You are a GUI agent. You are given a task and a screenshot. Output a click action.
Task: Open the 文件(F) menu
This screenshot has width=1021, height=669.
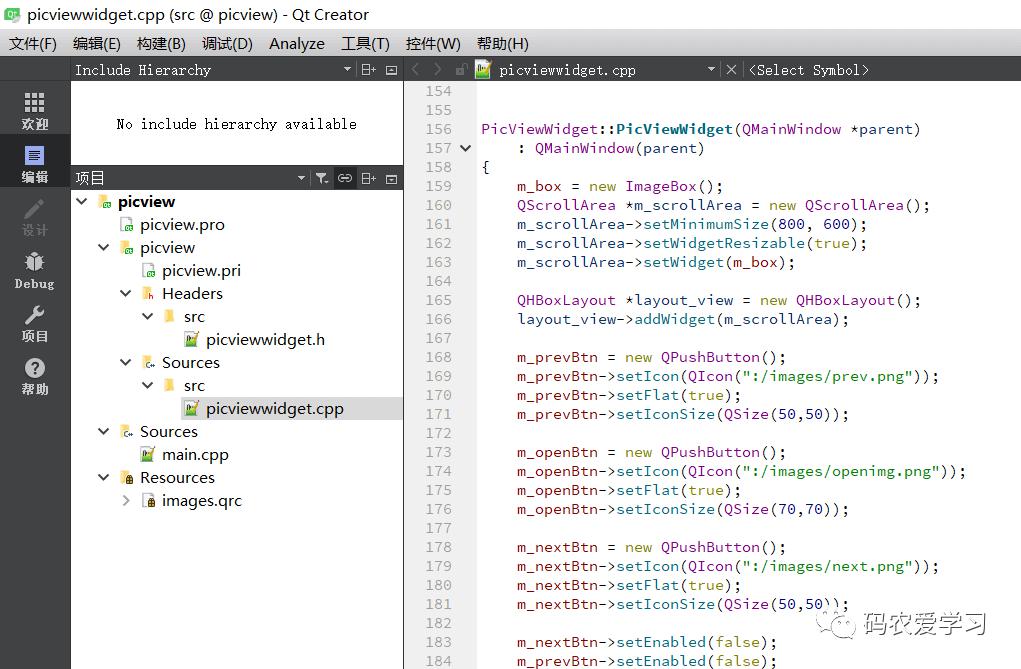point(33,44)
